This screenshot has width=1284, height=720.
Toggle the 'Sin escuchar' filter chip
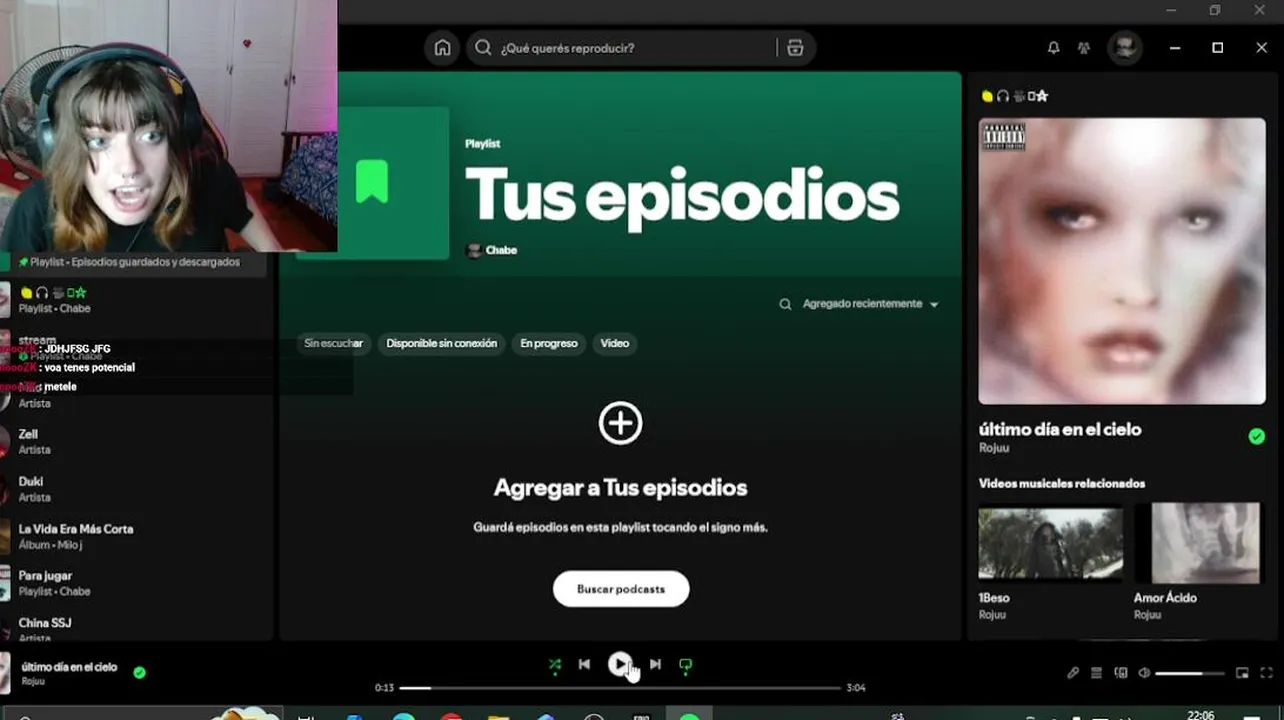333,343
